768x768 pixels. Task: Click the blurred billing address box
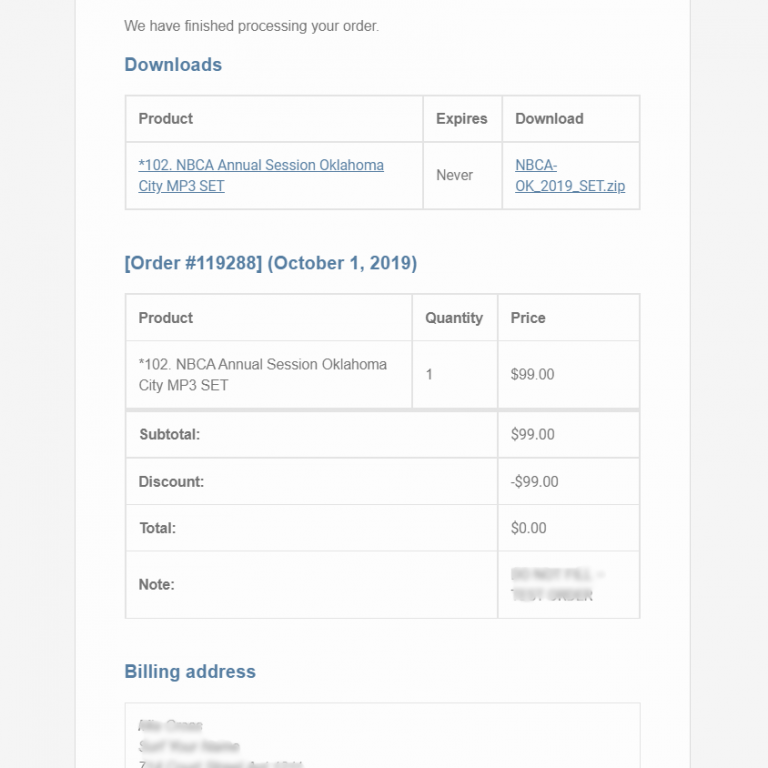382,738
